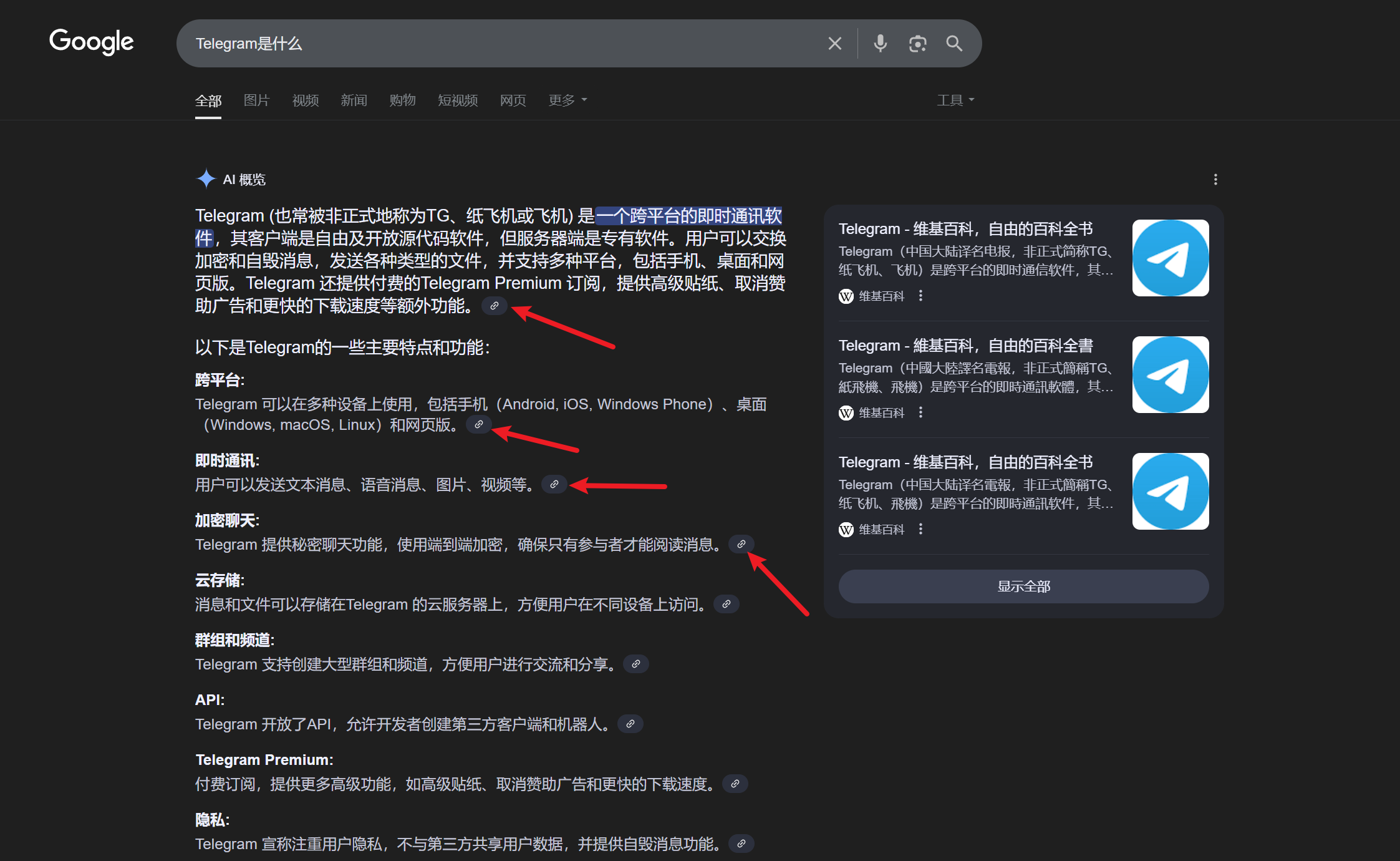
Task: Select the 短视频 tab
Action: tap(458, 100)
